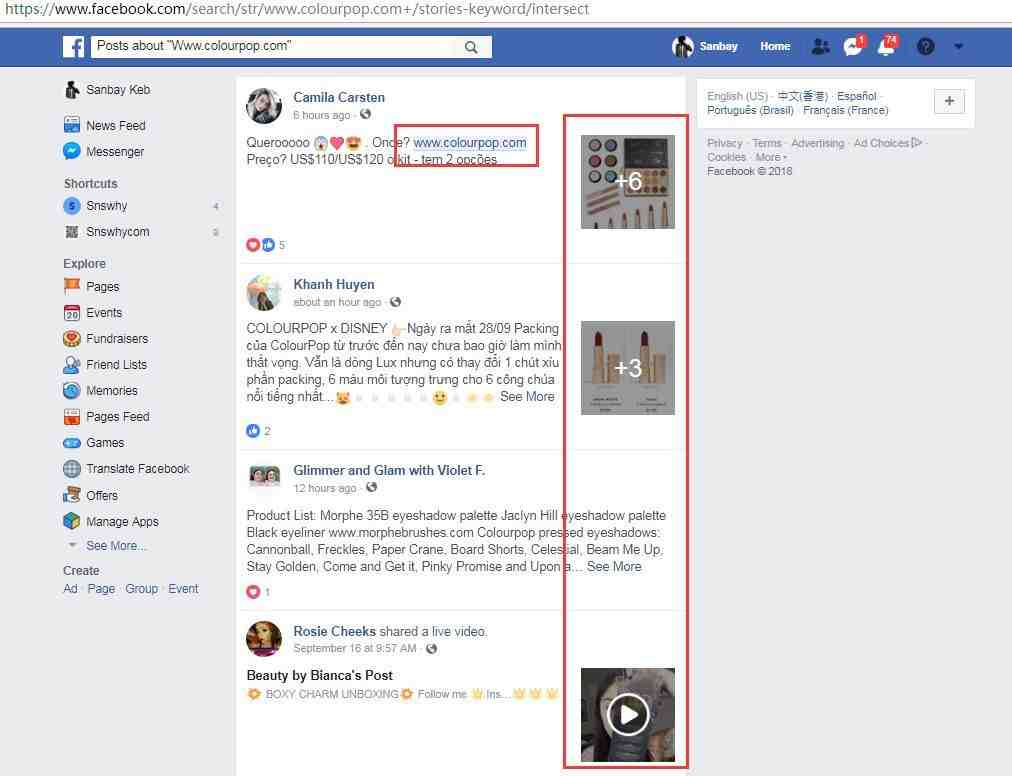Screen dimensions: 1012x776
Task: Expand the account dropdown arrow
Action: [x=958, y=46]
